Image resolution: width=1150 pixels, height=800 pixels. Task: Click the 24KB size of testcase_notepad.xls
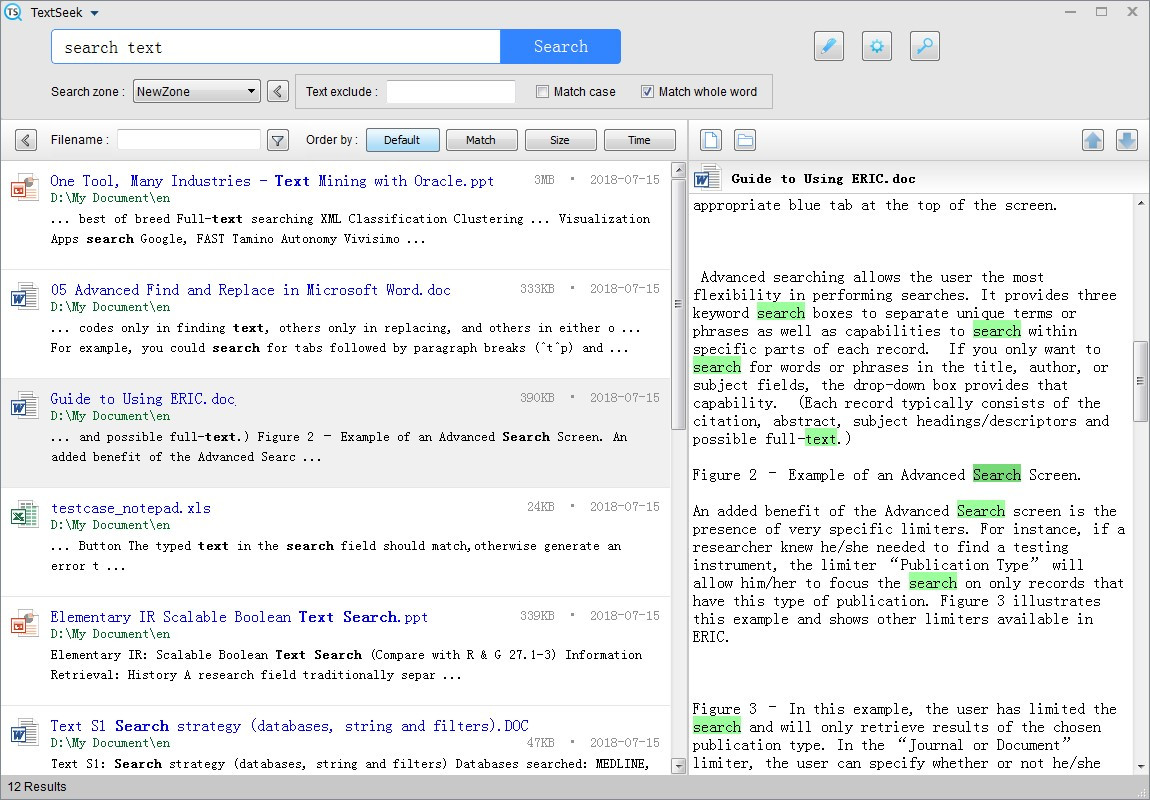(541, 507)
